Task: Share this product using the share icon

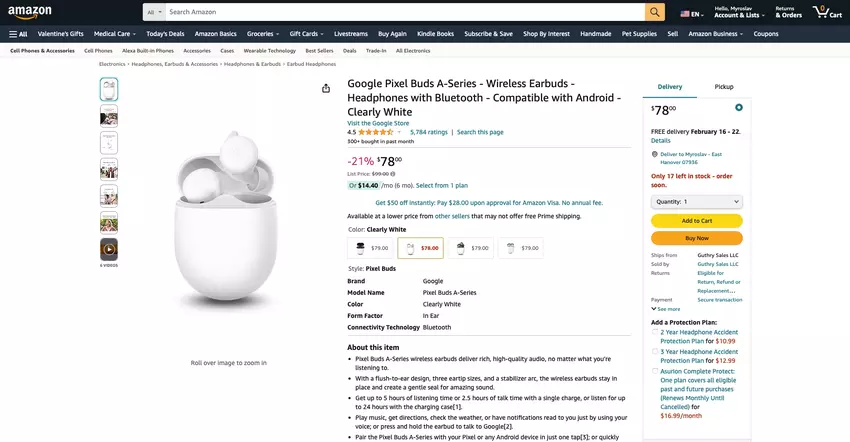Action: pyautogui.click(x=326, y=88)
